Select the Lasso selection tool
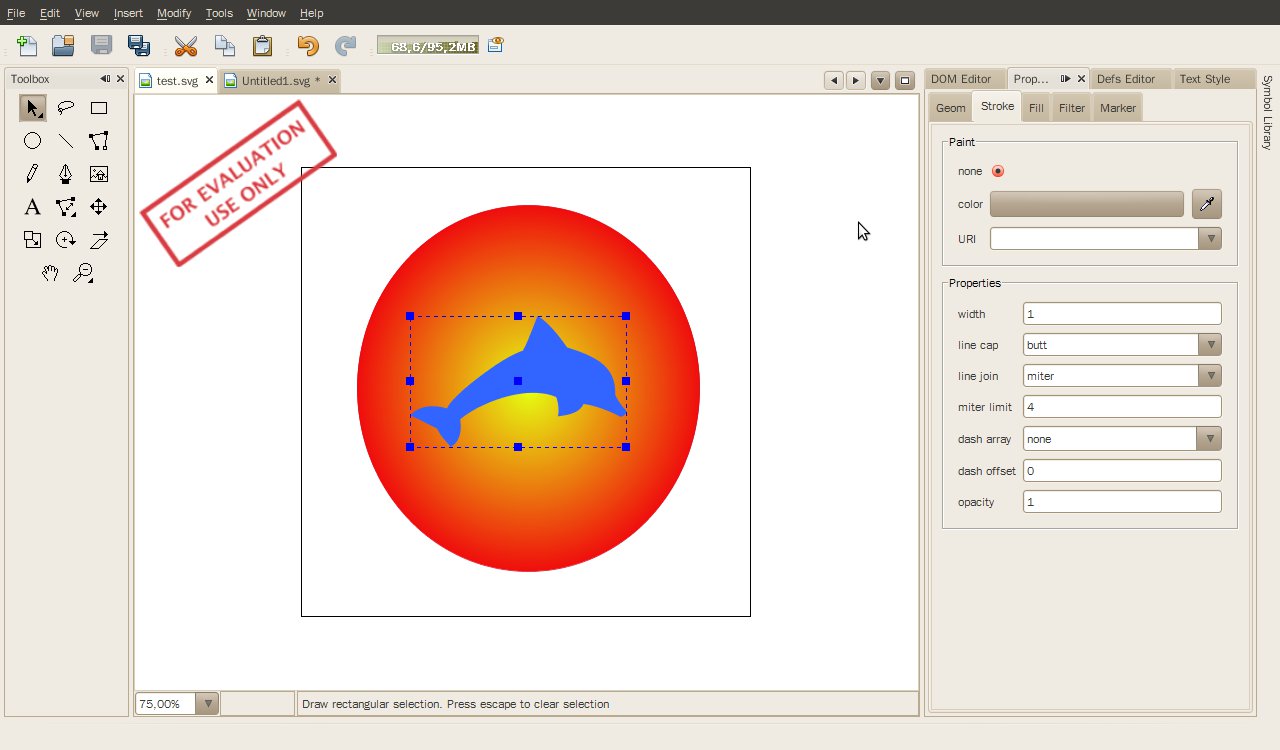The height and width of the screenshot is (750, 1280). [65, 108]
